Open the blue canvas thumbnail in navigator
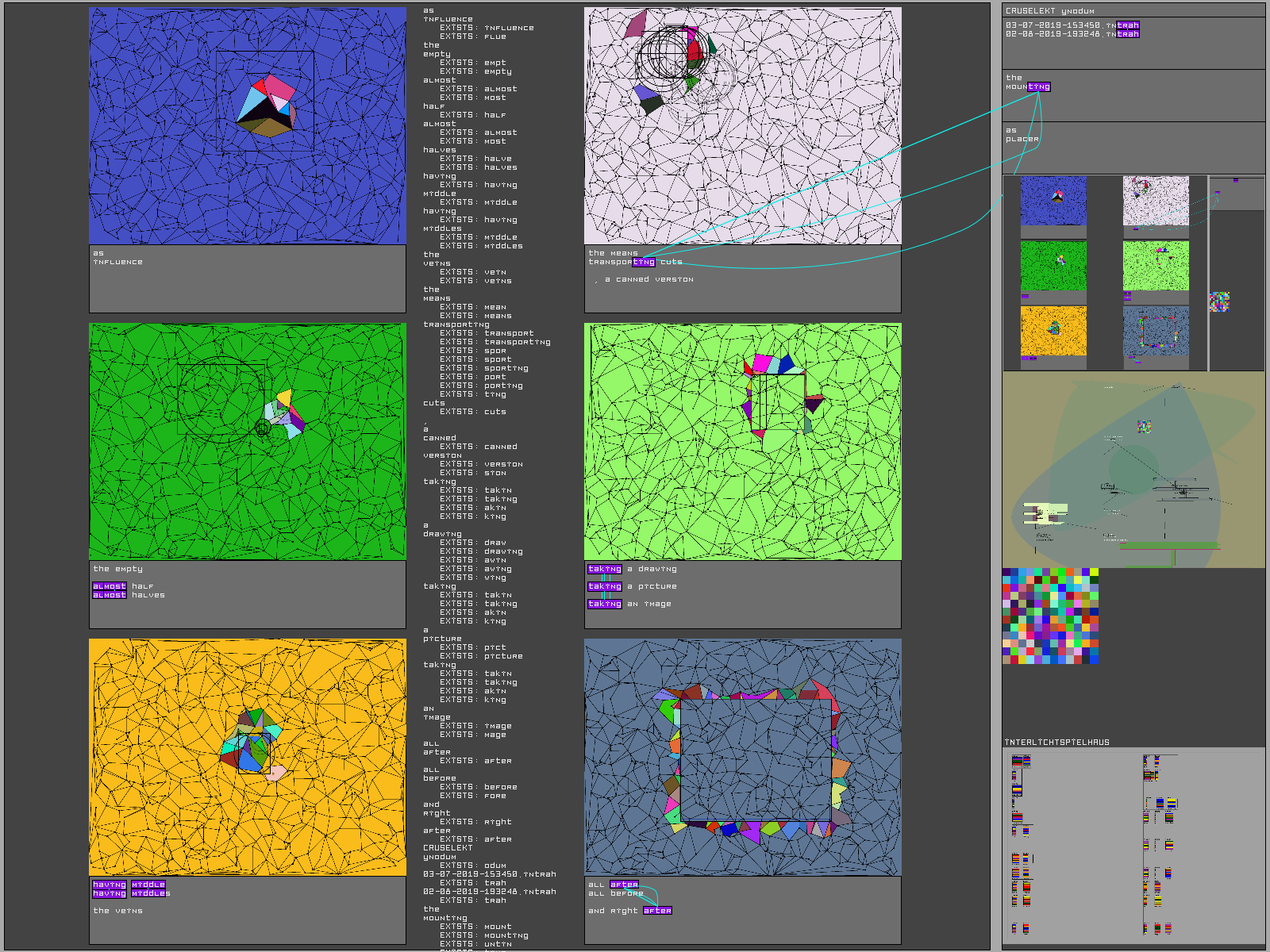The height and width of the screenshot is (952, 1270). pos(1053,201)
